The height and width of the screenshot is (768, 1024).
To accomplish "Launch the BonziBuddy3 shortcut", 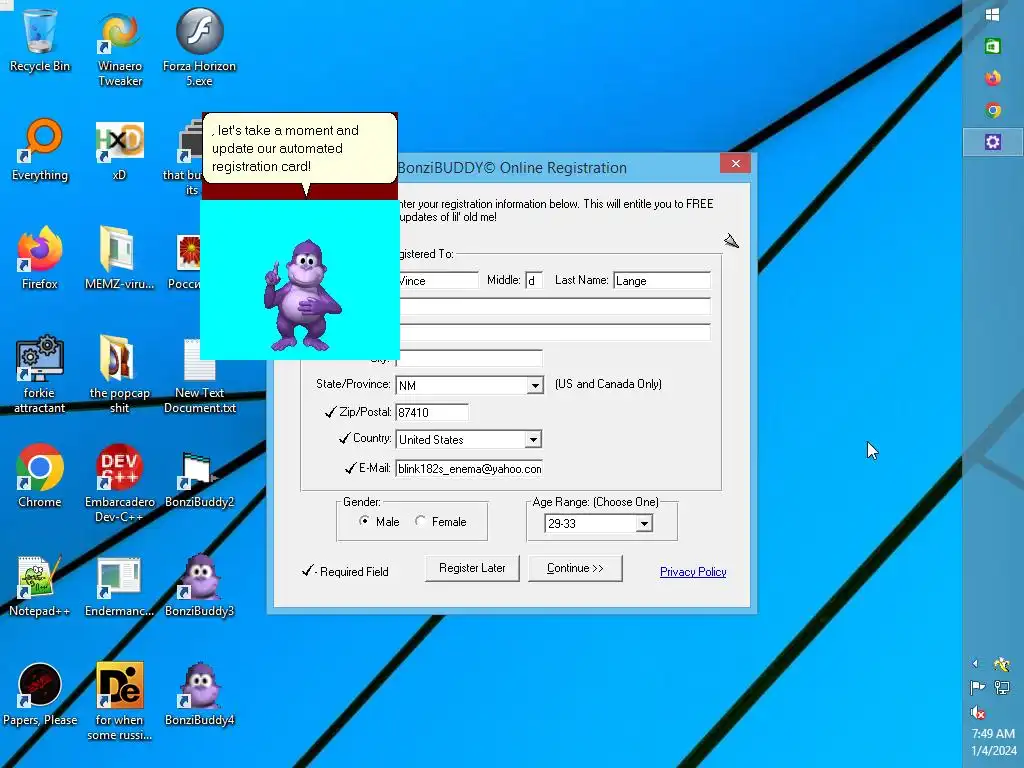I will coord(199,586).
